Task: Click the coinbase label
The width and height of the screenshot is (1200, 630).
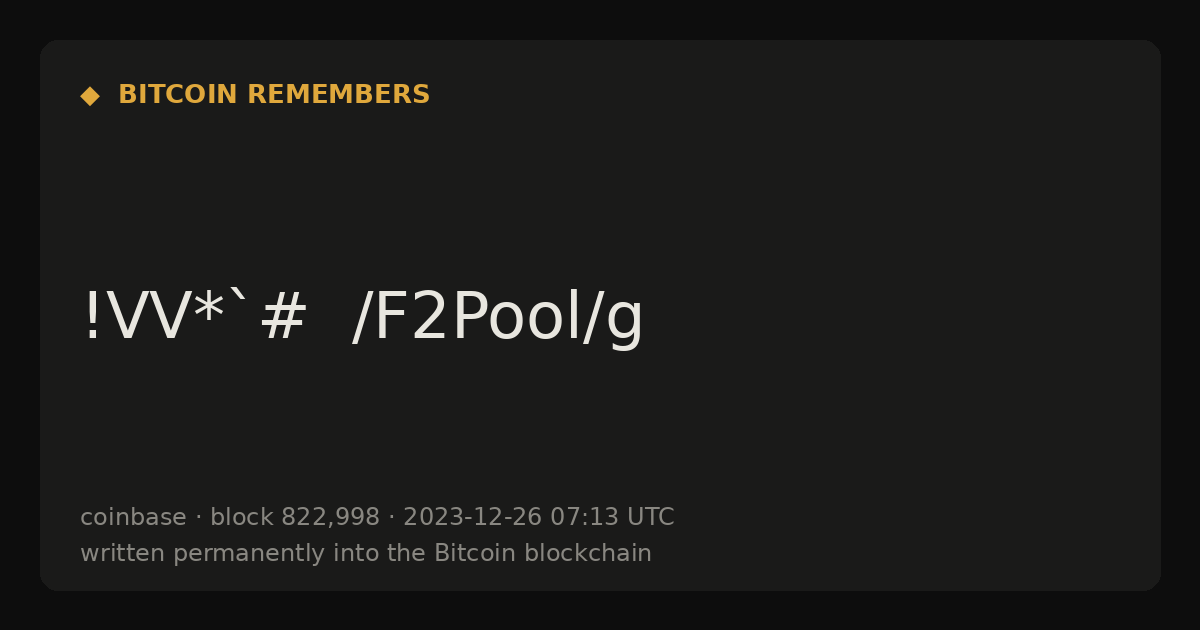Action: coord(133,517)
